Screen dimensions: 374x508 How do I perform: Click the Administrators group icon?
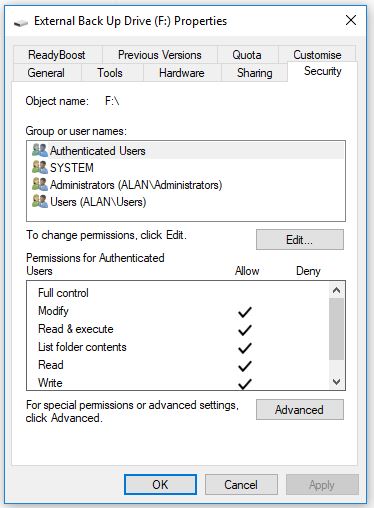(40, 184)
